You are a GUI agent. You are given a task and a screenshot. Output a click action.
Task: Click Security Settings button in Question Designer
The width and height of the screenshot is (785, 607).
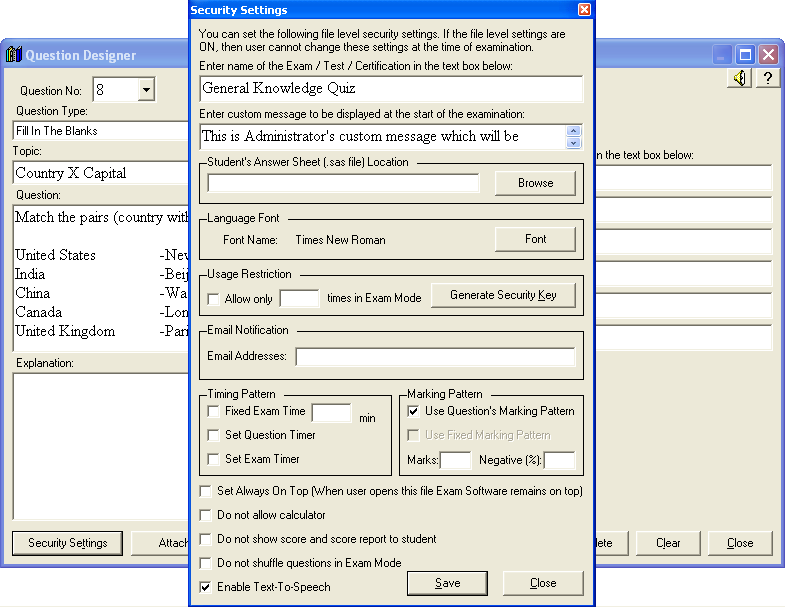68,543
